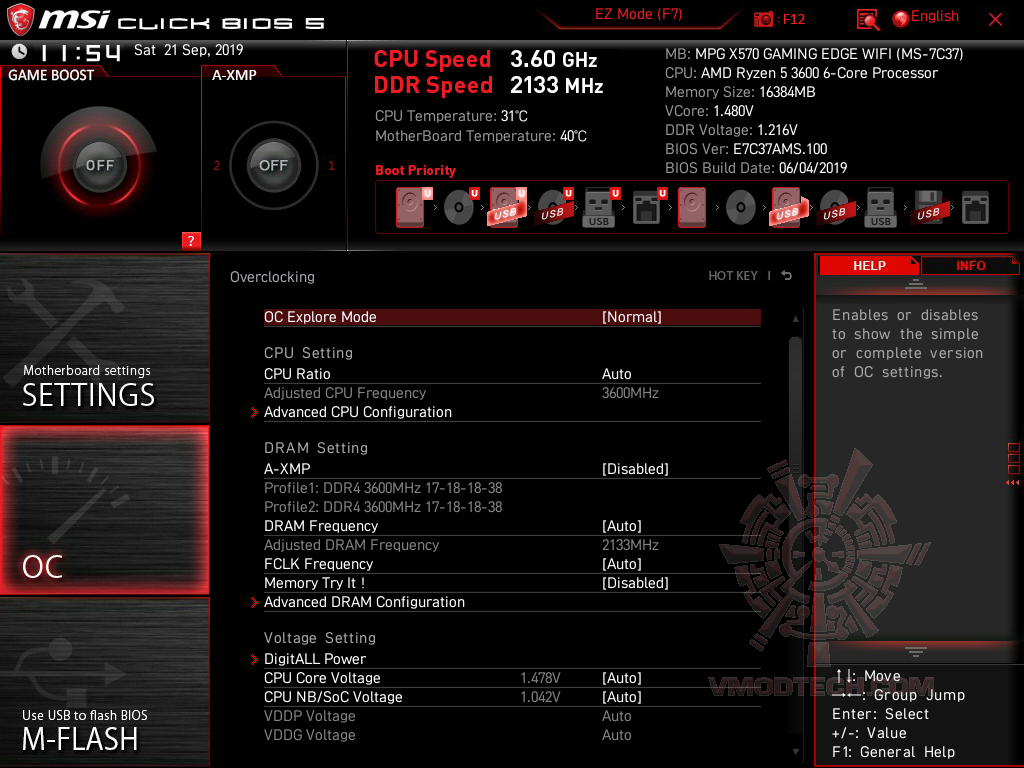Select the UEFI network boot icon

pos(648,208)
